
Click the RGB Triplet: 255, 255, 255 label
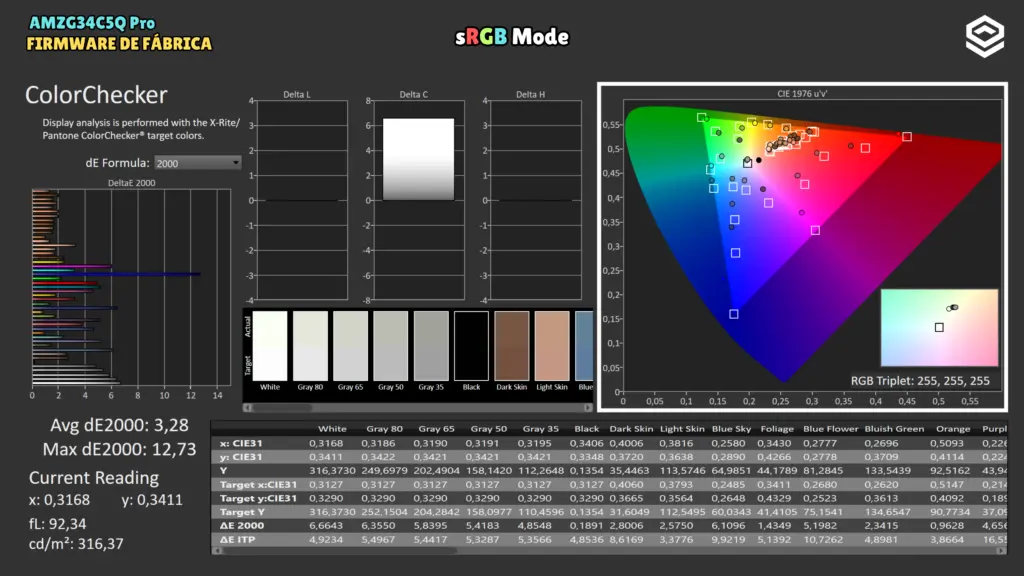point(920,381)
